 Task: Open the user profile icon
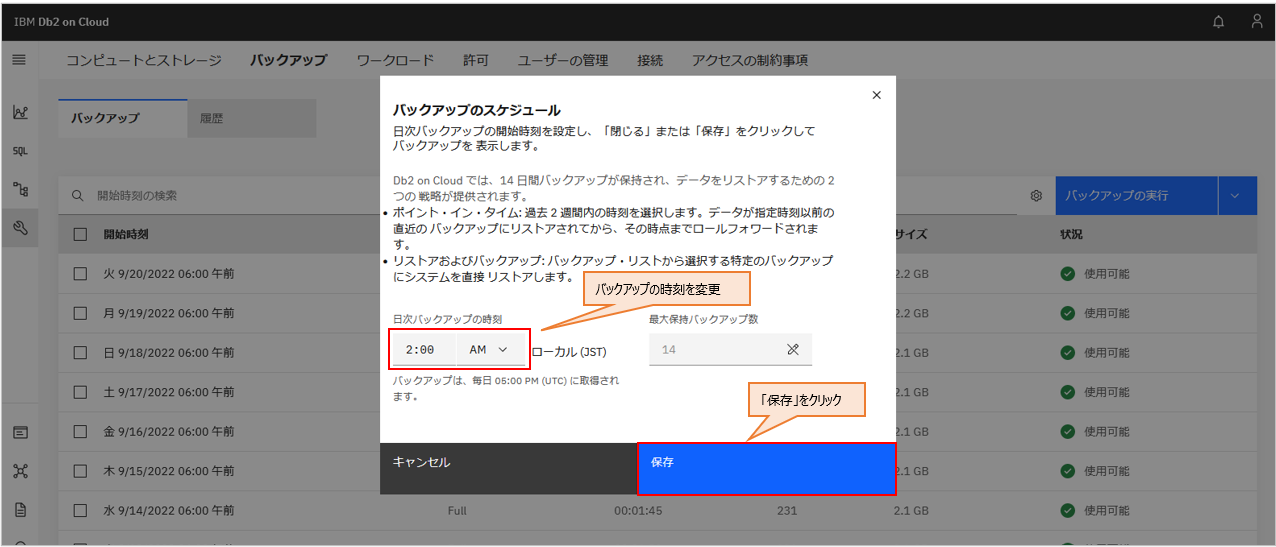coord(1257,21)
